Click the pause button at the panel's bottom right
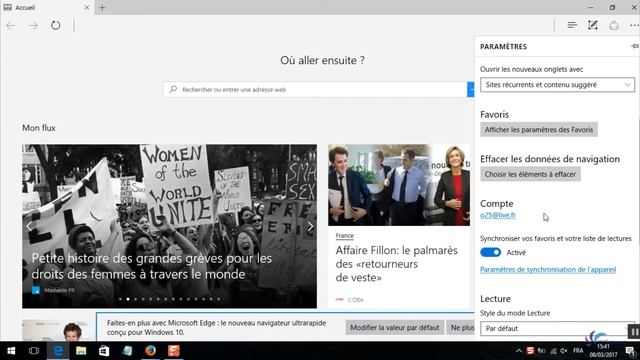640x360 pixels. [634, 331]
